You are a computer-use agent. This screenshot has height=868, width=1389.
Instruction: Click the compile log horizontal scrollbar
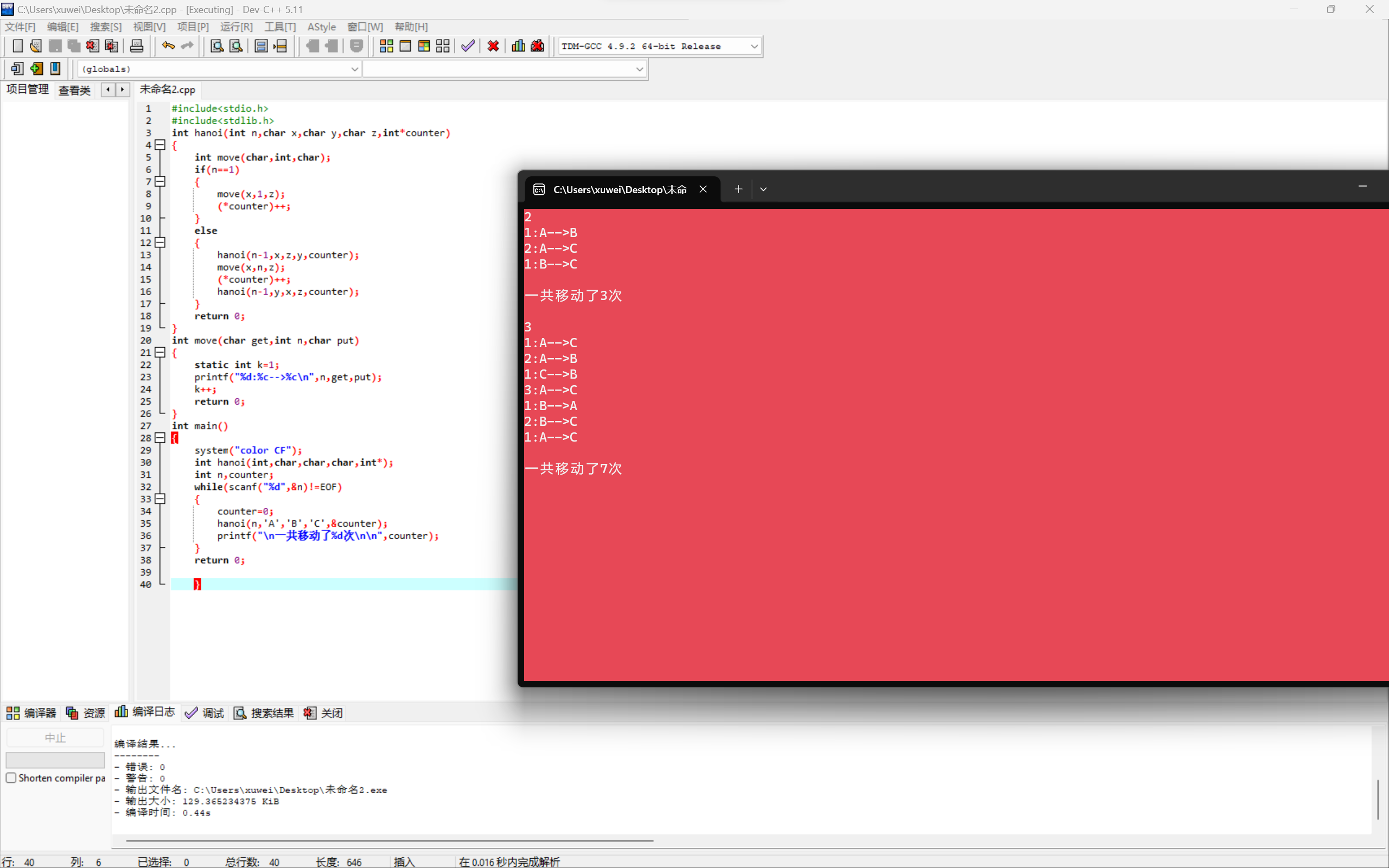(x=389, y=840)
